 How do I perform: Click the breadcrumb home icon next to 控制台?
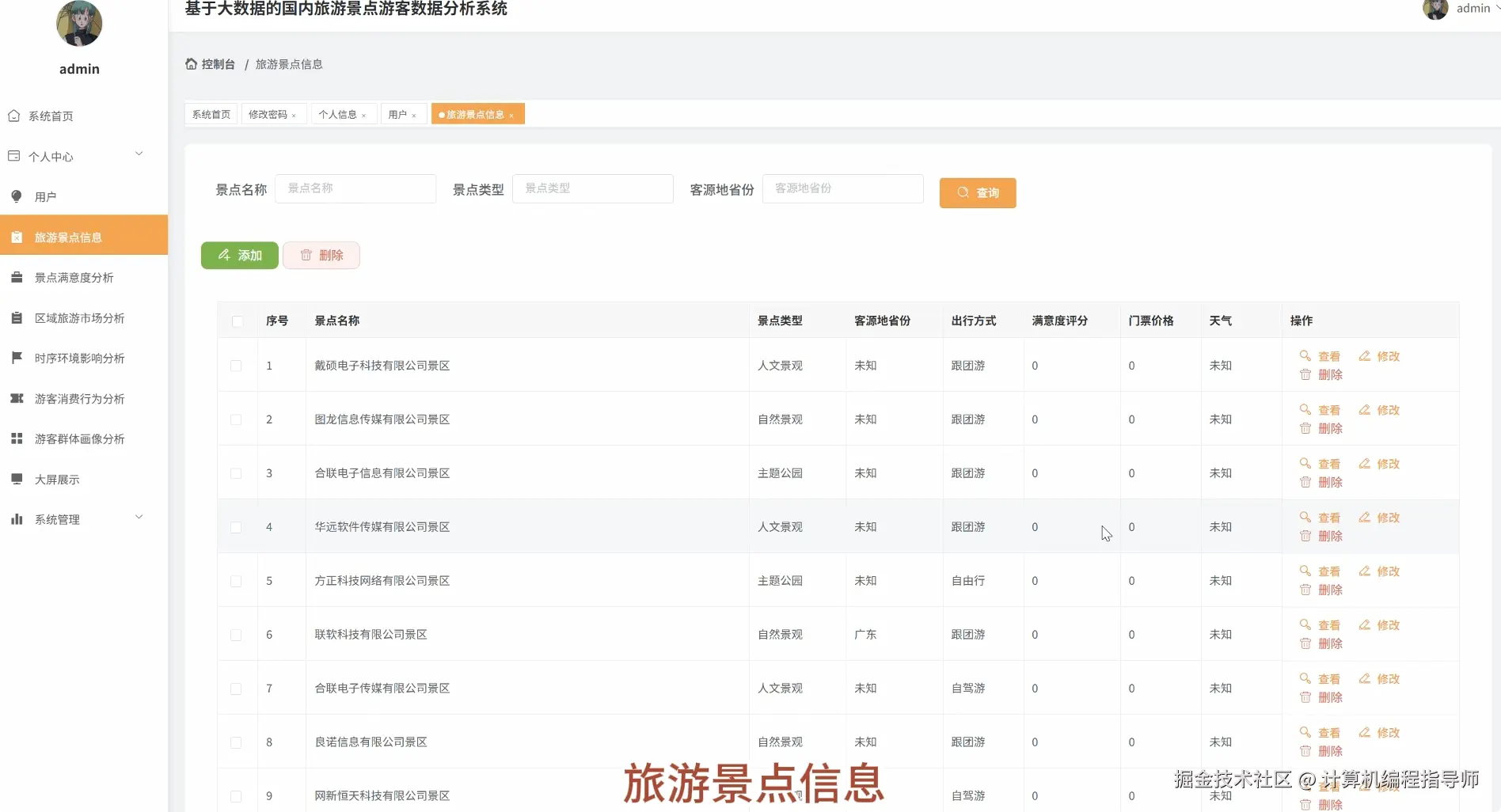[x=191, y=64]
